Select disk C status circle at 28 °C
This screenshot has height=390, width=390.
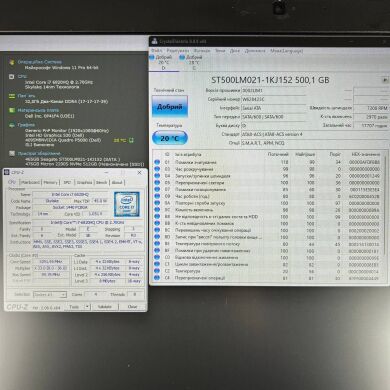click(x=182, y=57)
